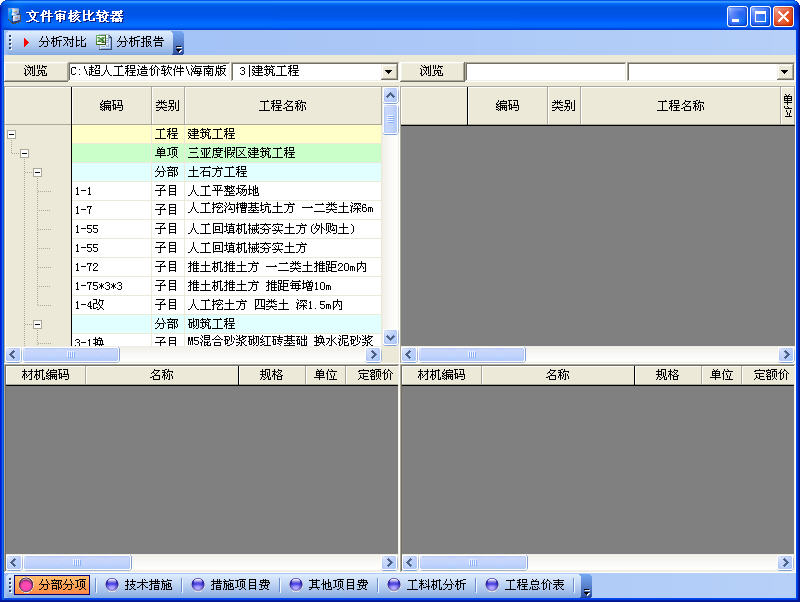This screenshot has width=800, height=602.
Task: Select the 土石方工程 section row
Action: pyautogui.click(x=227, y=172)
